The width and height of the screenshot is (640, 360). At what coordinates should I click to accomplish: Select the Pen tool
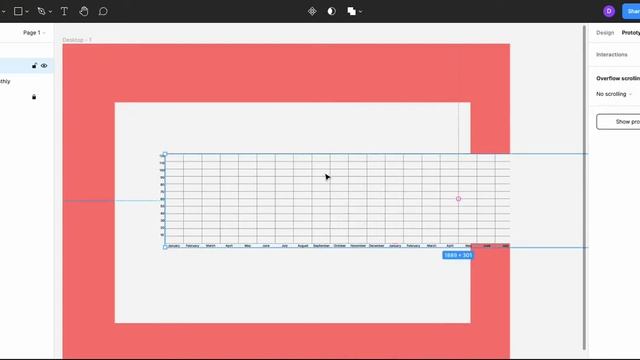pyautogui.click(x=41, y=11)
